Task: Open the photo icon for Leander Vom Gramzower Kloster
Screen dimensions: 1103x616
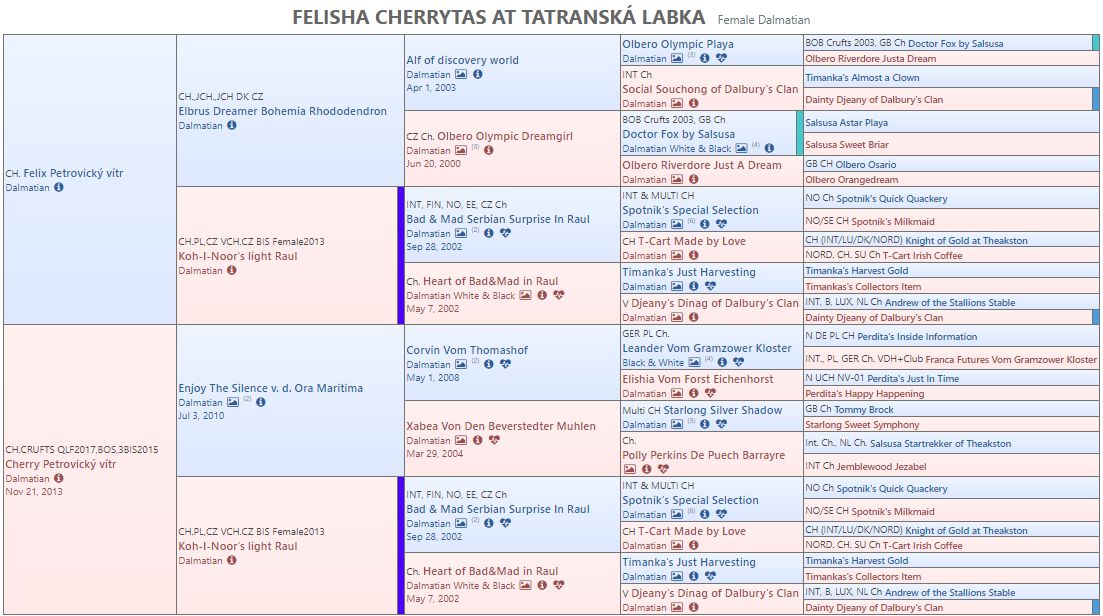Action: coord(694,363)
